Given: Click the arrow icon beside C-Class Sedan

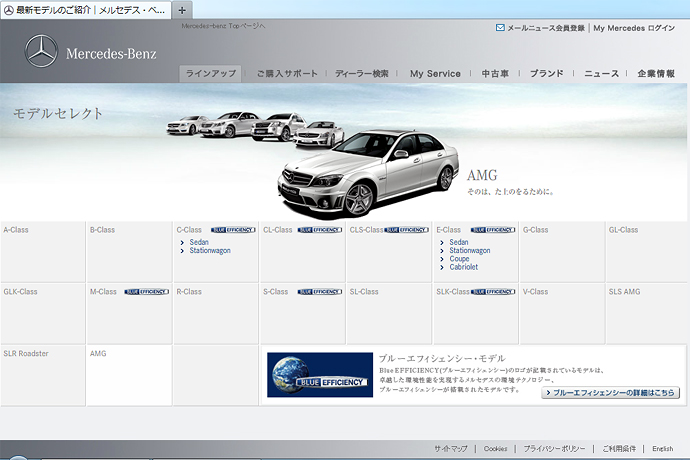Looking at the screenshot, I should (182, 243).
